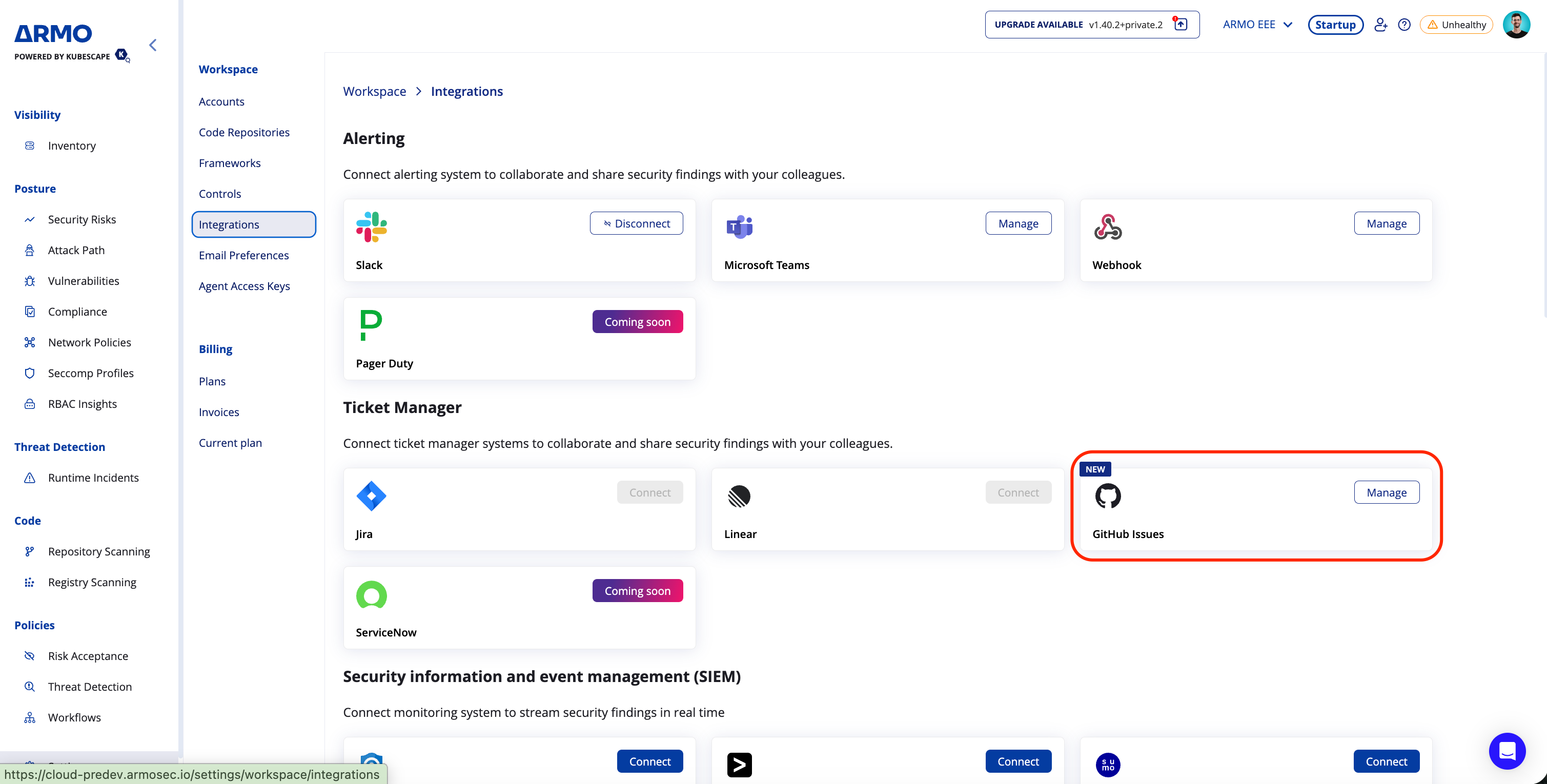
Task: Open Risk Acceptance policies
Action: pos(88,656)
